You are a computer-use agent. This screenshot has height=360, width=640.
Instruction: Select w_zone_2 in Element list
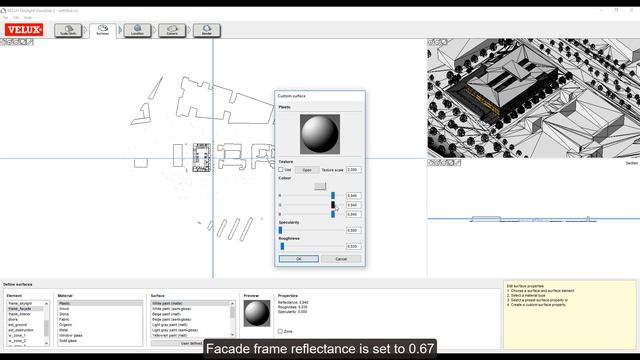pyautogui.click(x=25, y=341)
